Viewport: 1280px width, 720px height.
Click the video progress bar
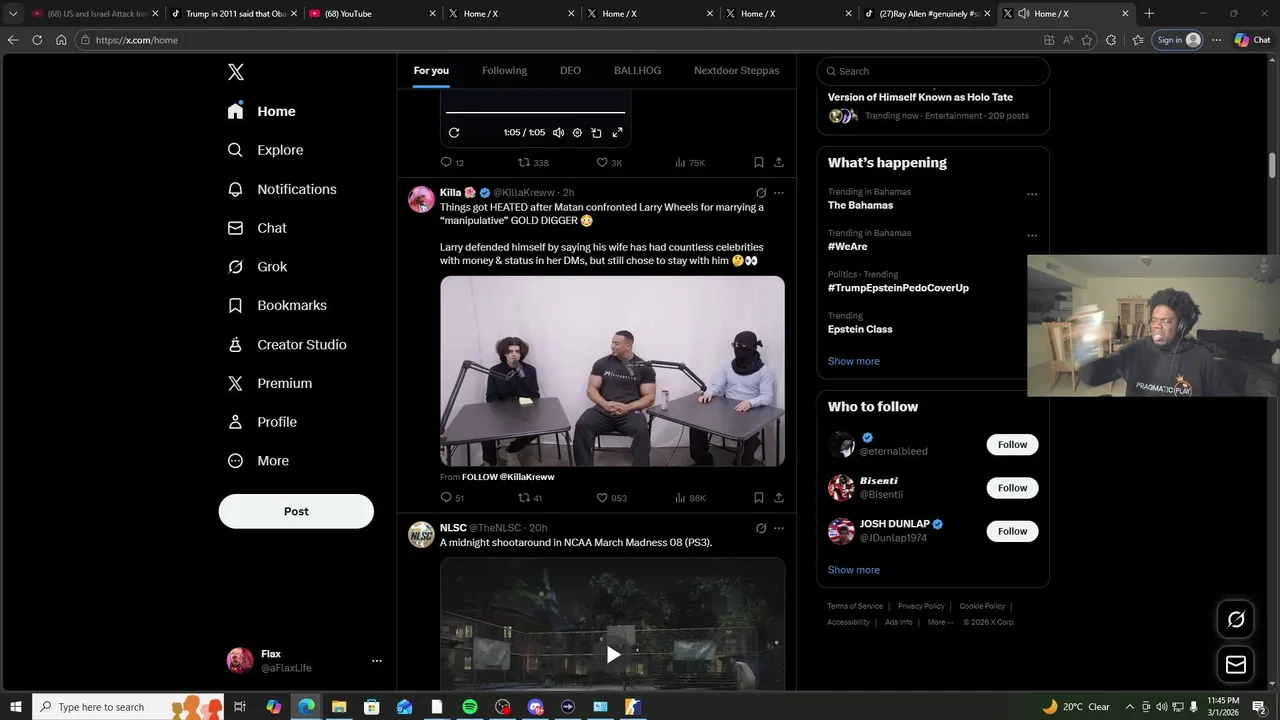535,113
